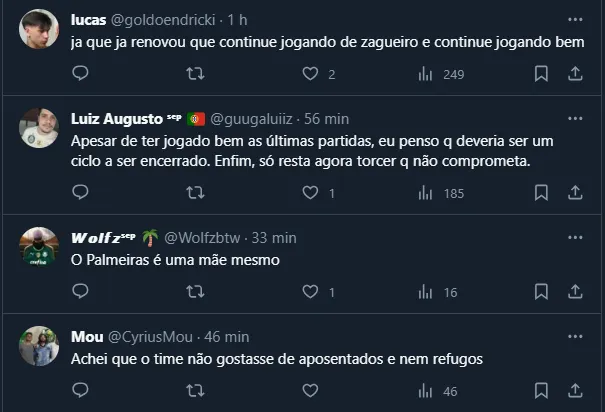This screenshot has height=412, width=605.
Task: Repost the Wolfz tweet about Palmeiras
Action: [196, 292]
